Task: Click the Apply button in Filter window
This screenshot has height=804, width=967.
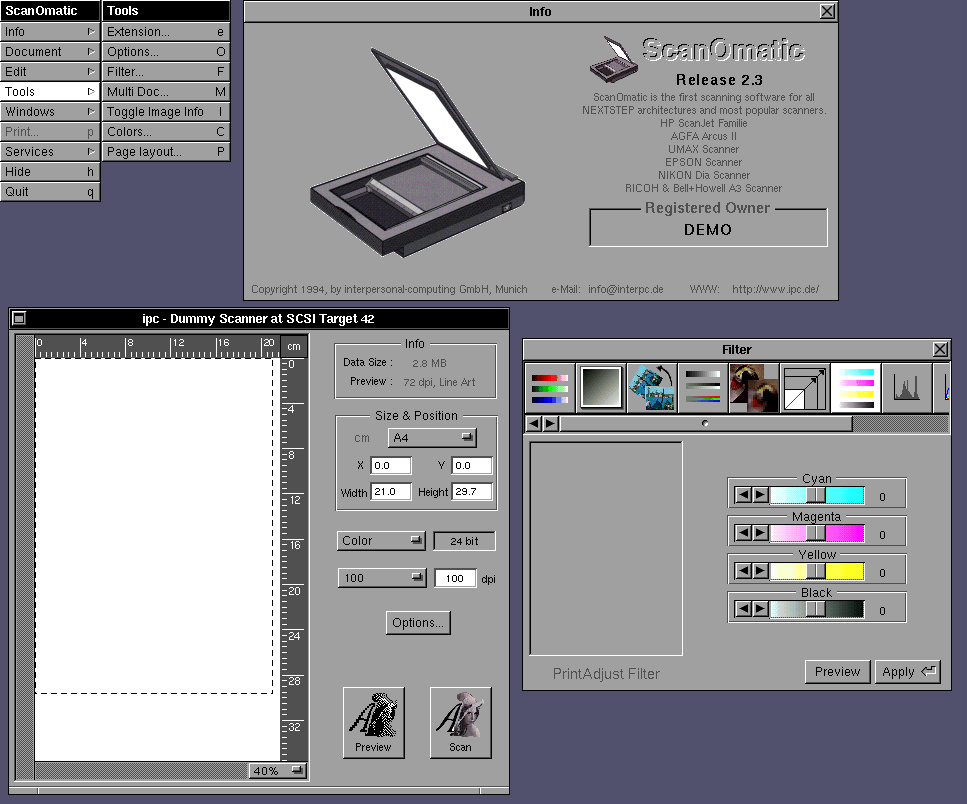Action: [908, 671]
